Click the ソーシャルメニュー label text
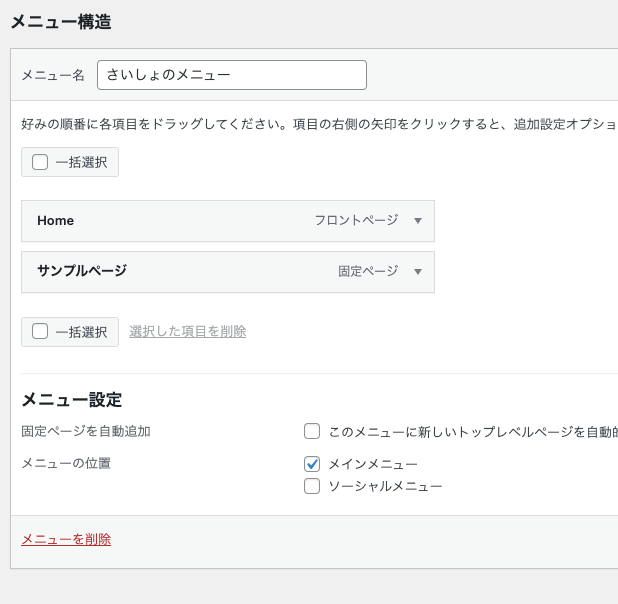Image resolution: width=618 pixels, height=604 pixels. pos(385,486)
